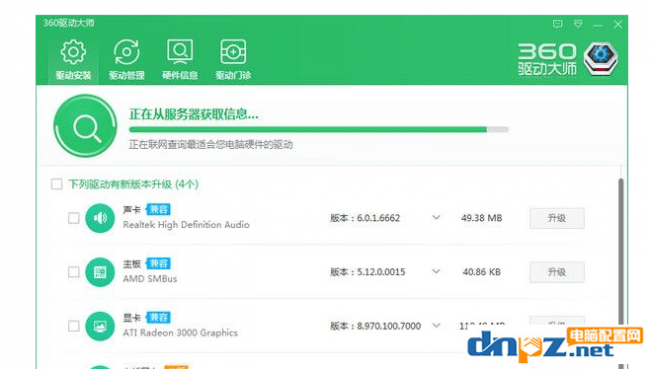Expand version dropdown for 6.0.1.6662
This screenshot has height=369, width=650.
pyautogui.click(x=436, y=217)
